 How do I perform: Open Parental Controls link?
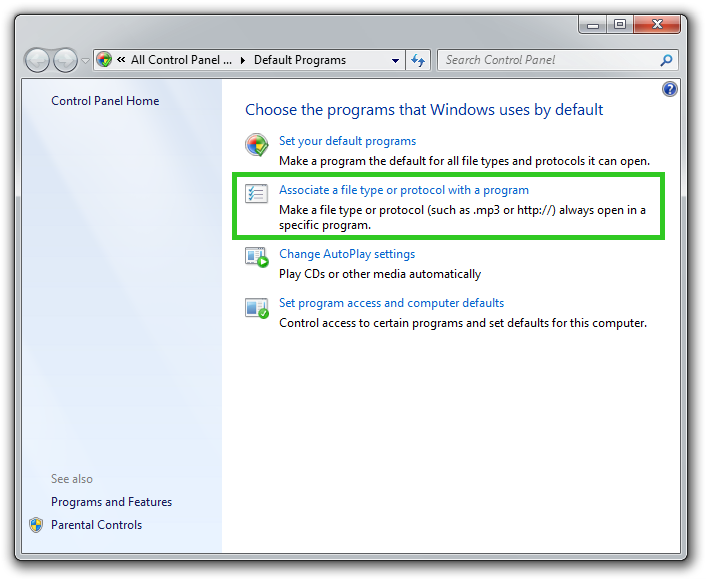[96, 525]
